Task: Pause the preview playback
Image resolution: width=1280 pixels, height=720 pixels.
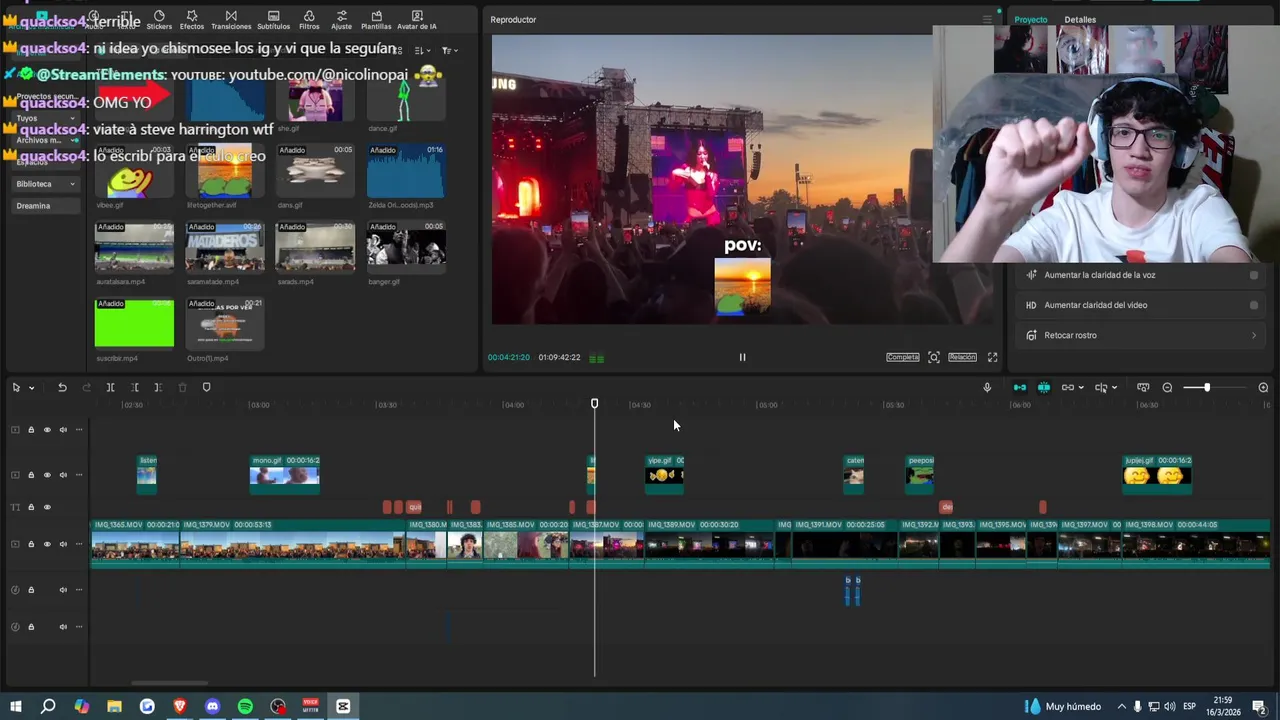Action: pyautogui.click(x=742, y=357)
